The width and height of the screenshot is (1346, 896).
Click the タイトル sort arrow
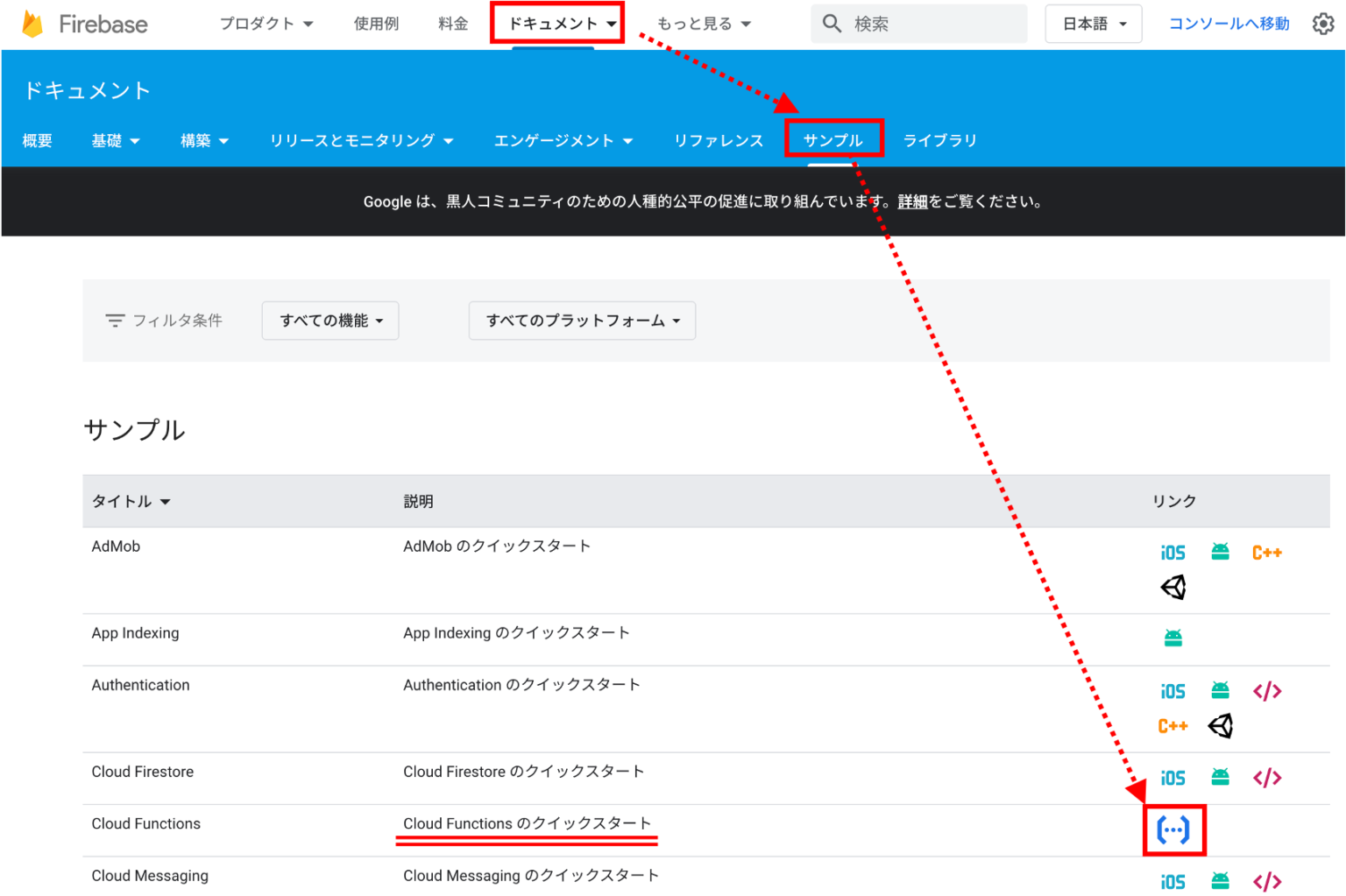[x=166, y=501]
